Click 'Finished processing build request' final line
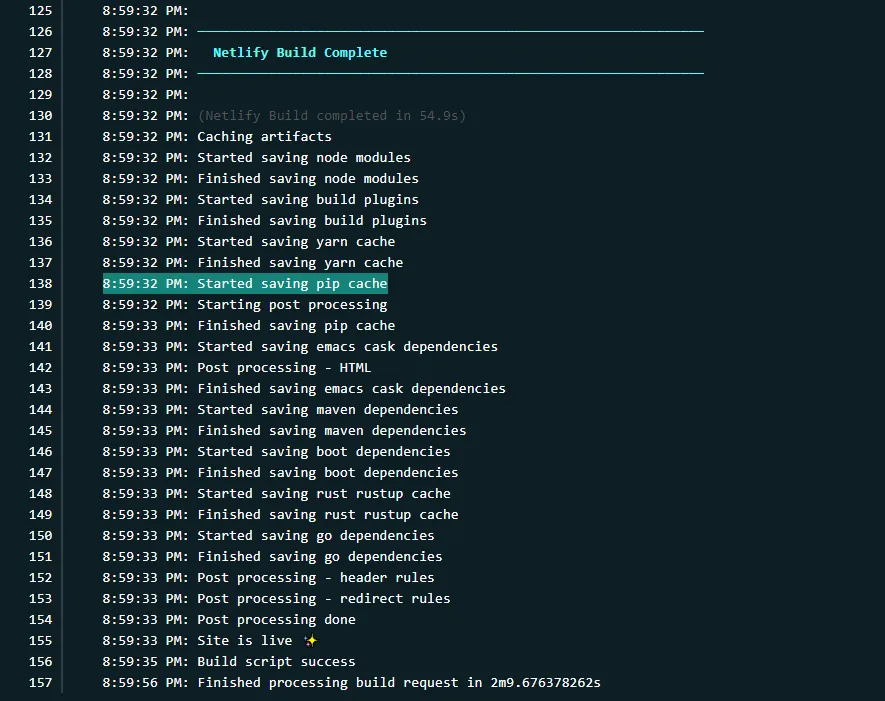Screen dimensions: 885x701 click(x=352, y=682)
